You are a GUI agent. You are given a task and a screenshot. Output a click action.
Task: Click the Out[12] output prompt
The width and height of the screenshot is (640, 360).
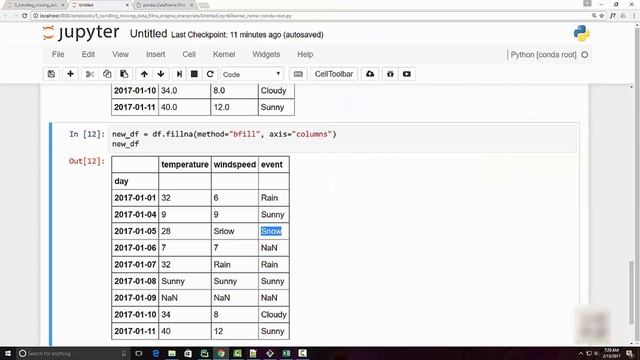pos(87,161)
